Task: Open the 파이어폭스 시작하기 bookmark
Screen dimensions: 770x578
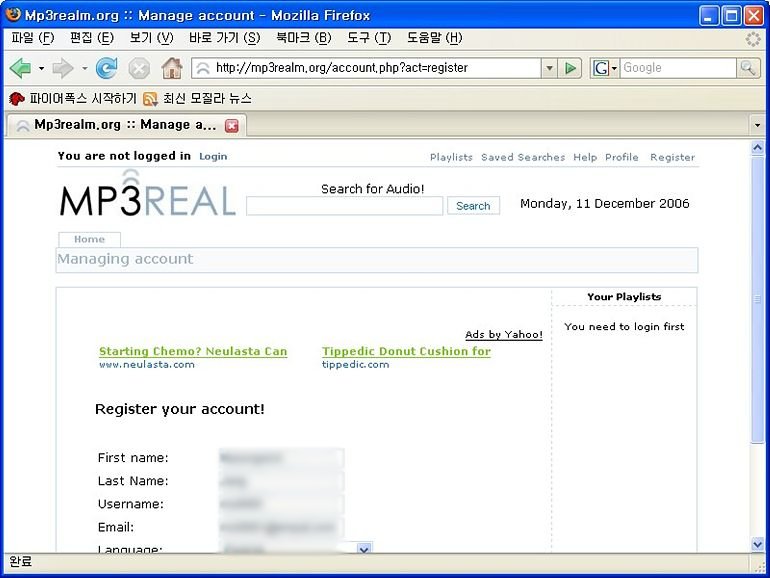Action: click(x=73, y=99)
